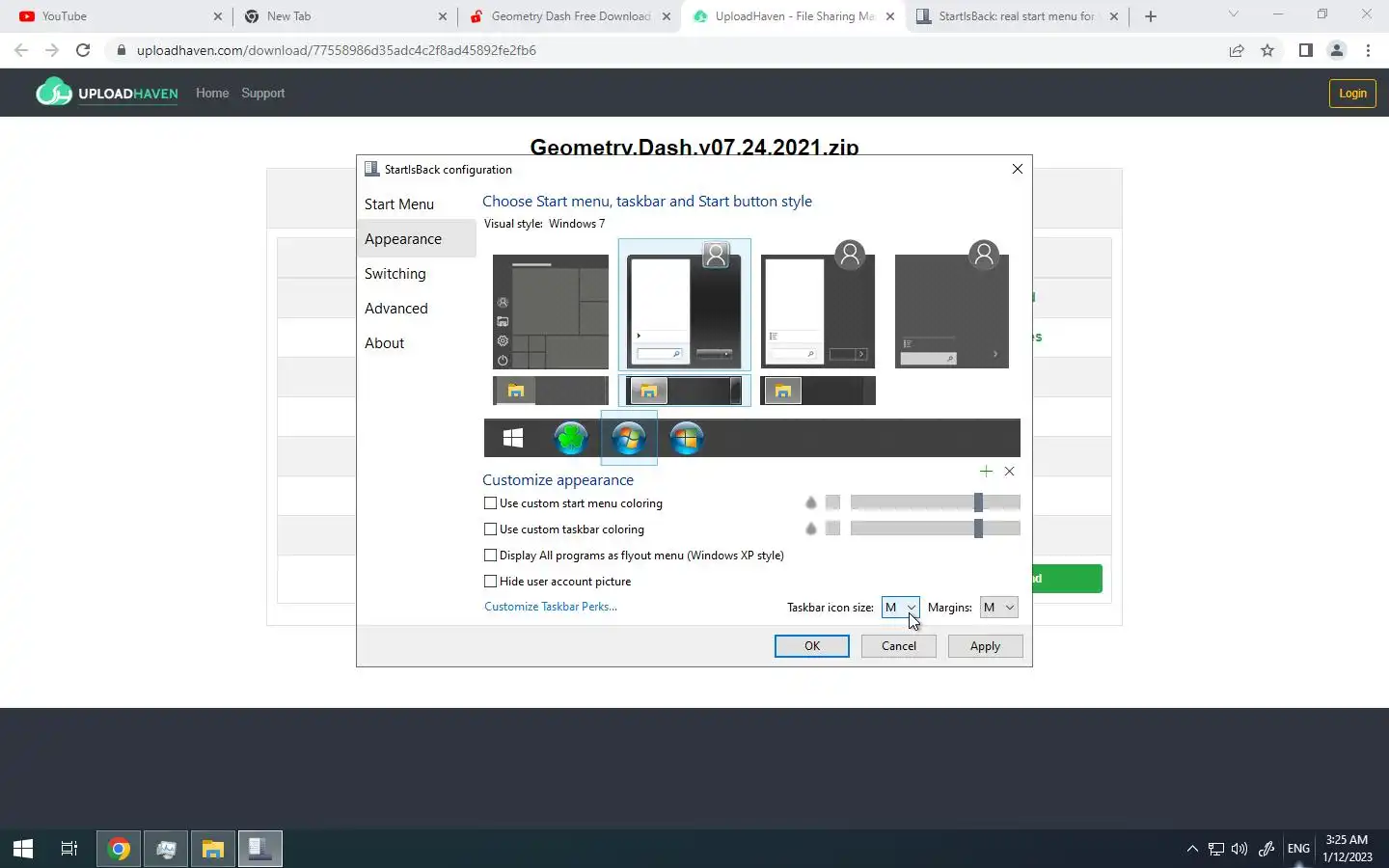1389x868 pixels.
Task: Reload the current page
Action: click(x=83, y=50)
